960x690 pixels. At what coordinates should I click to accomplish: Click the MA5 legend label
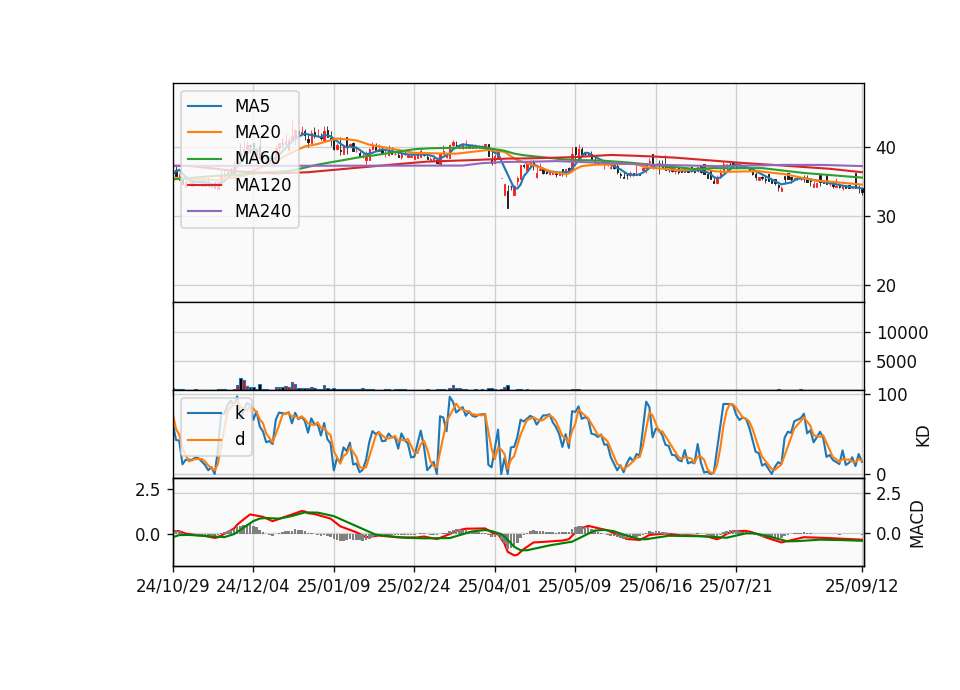252,106
